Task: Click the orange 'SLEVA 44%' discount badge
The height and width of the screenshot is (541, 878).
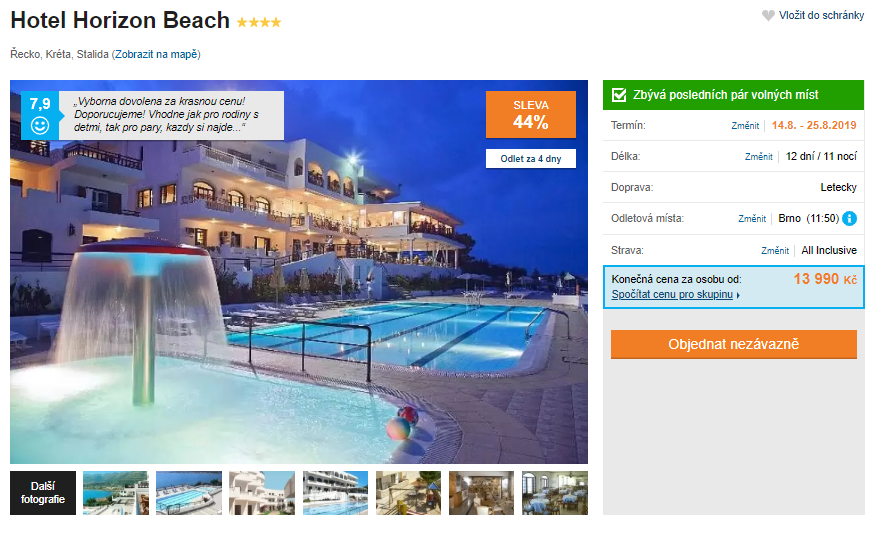Action: (530, 115)
